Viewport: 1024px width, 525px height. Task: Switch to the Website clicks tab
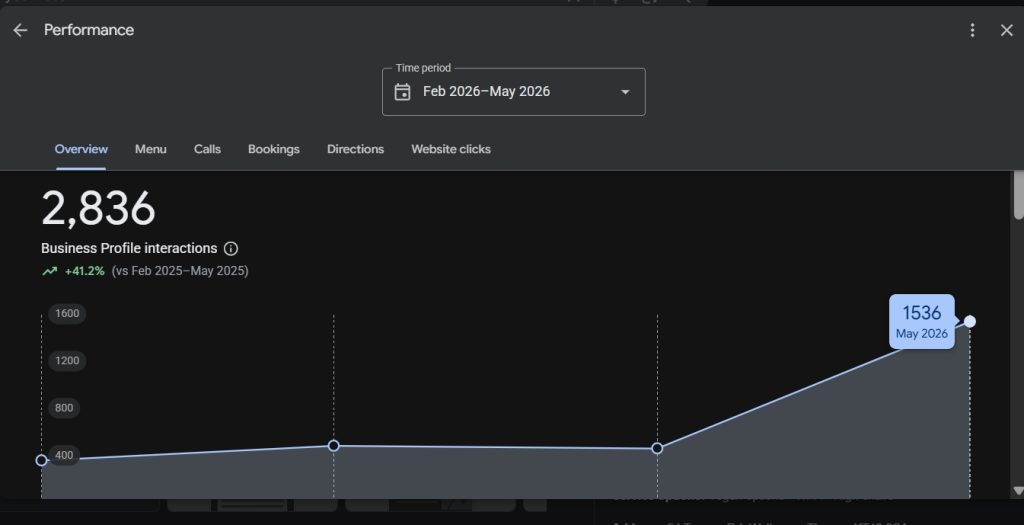(451, 149)
